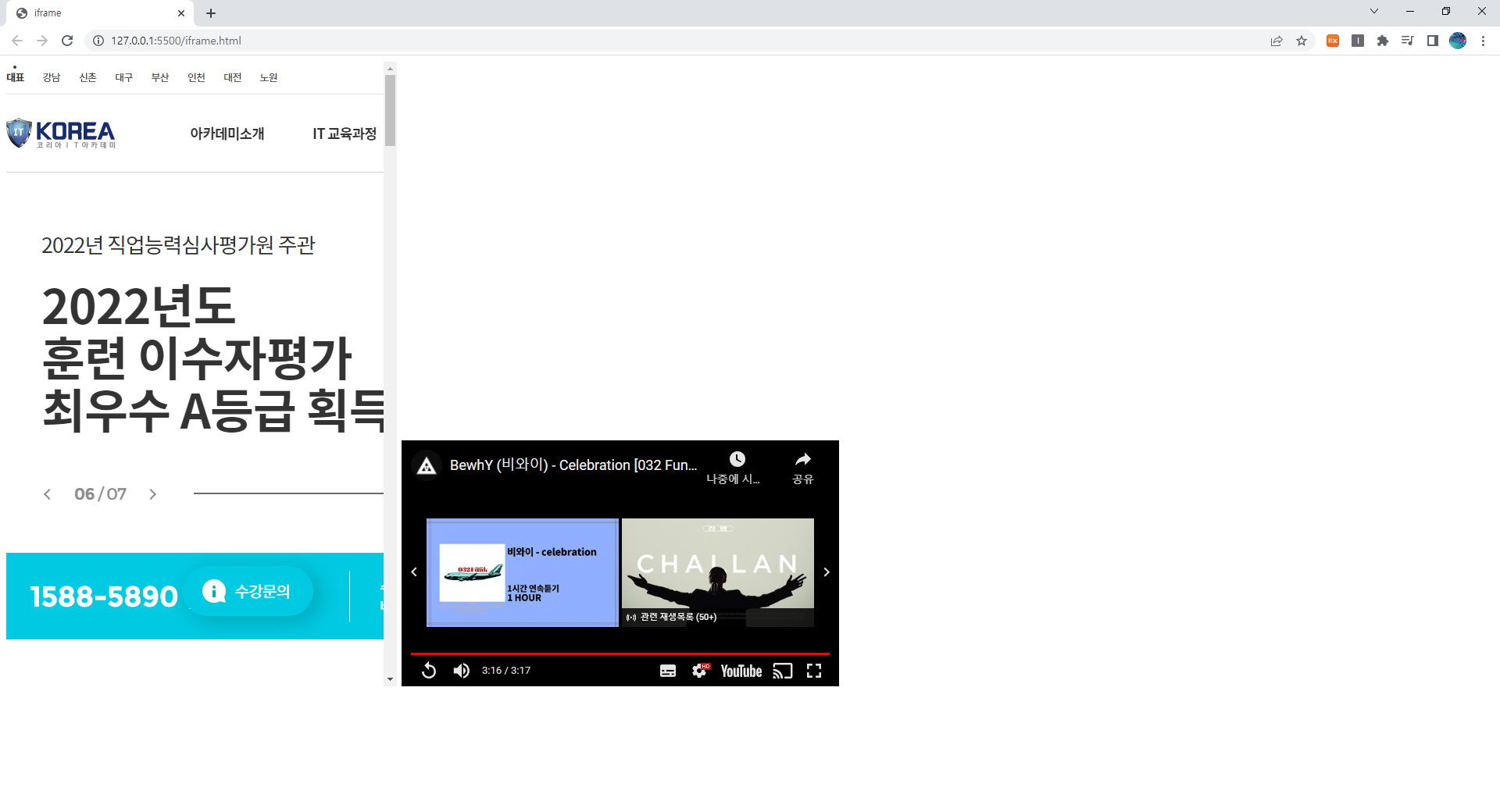1500x812 pixels.
Task: Open BewhY Celebration video title link
Action: 573,465
